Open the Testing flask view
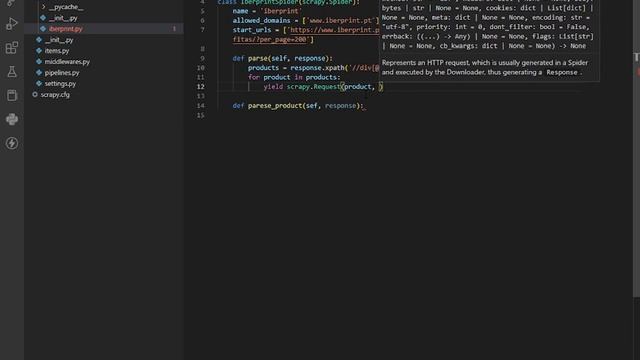Screen dimensions: 640x360 pos(12,72)
